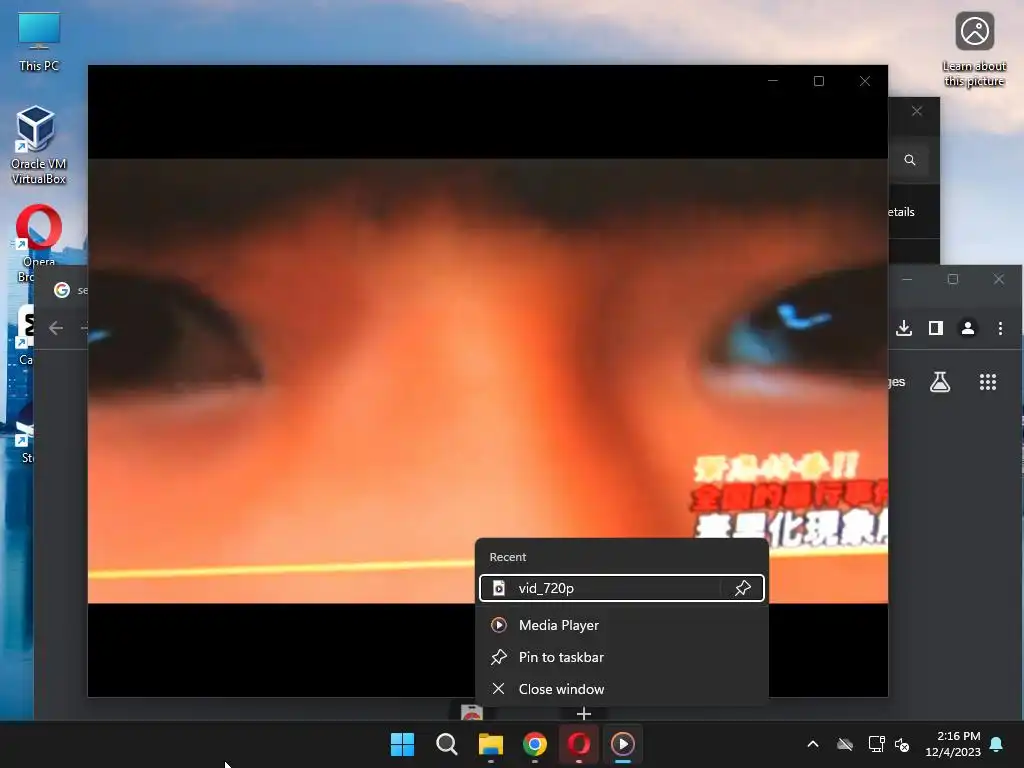Viewport: 1024px width, 768px height.
Task: Select Media Player in the jump list
Action: (621, 625)
